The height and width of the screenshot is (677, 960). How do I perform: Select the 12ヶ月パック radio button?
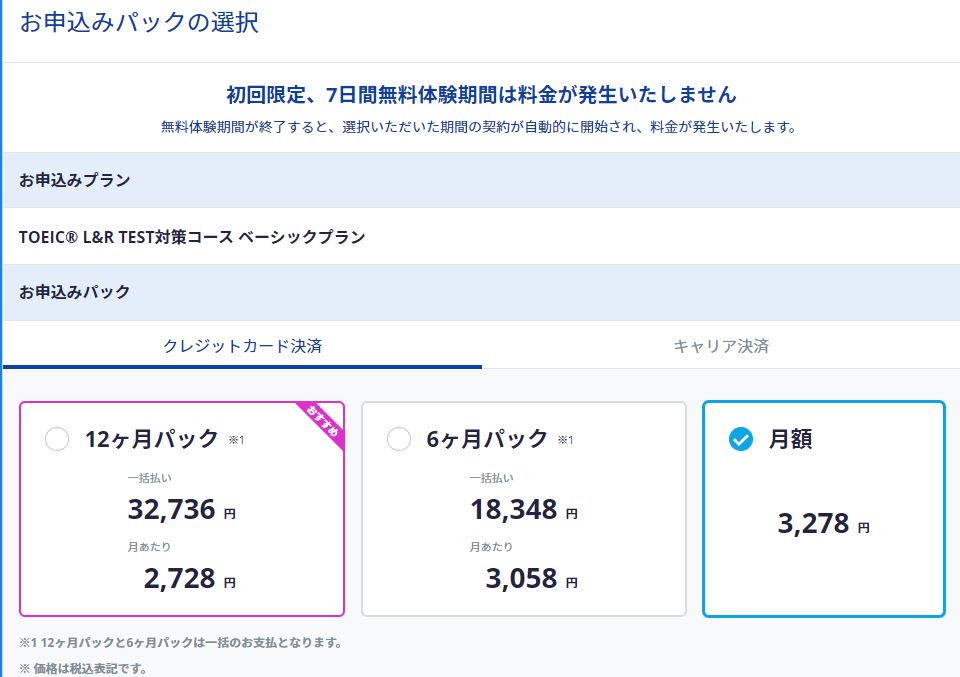(x=57, y=439)
